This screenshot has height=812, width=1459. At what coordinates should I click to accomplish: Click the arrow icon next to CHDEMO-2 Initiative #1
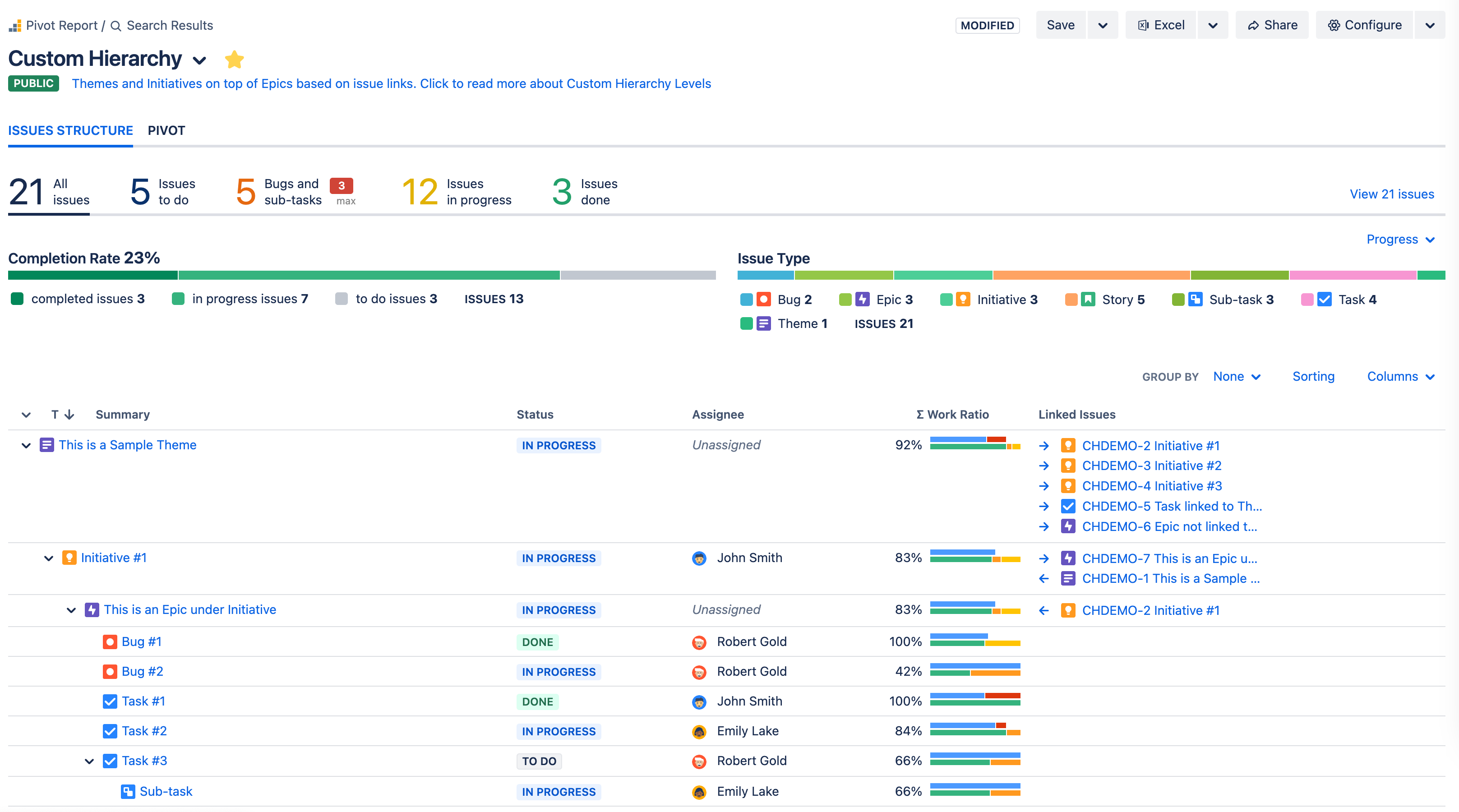click(1045, 446)
